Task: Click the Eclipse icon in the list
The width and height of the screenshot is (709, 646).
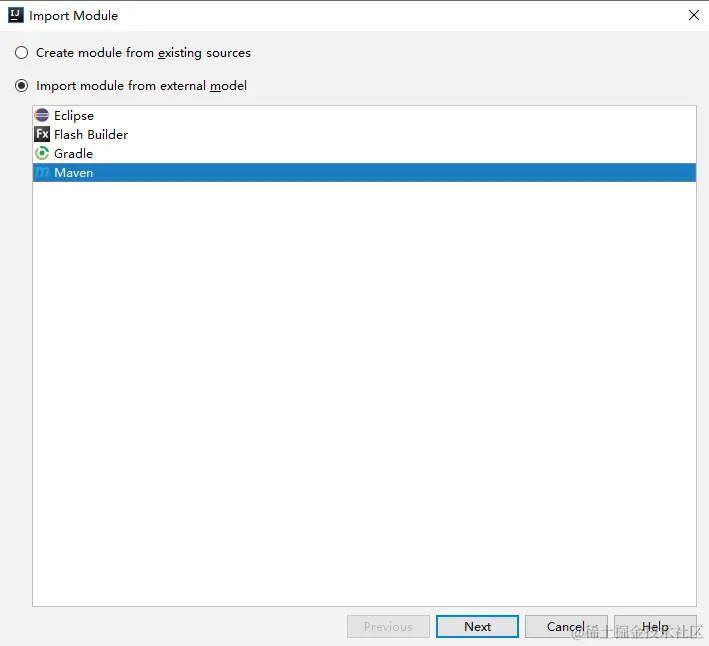Action: [42, 115]
